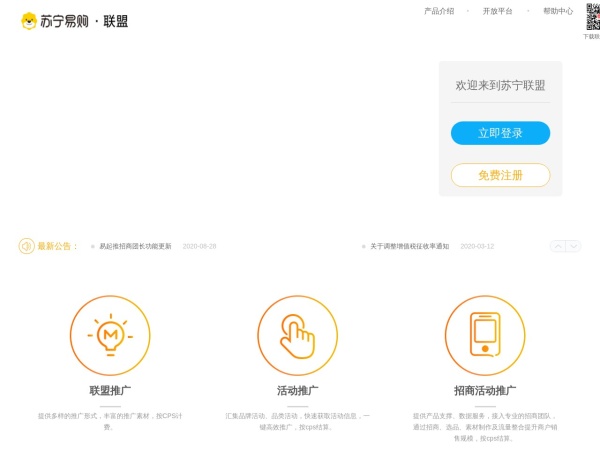Click the 招商活动推广 phone icon
Screen dimensions: 600x450
(485, 335)
